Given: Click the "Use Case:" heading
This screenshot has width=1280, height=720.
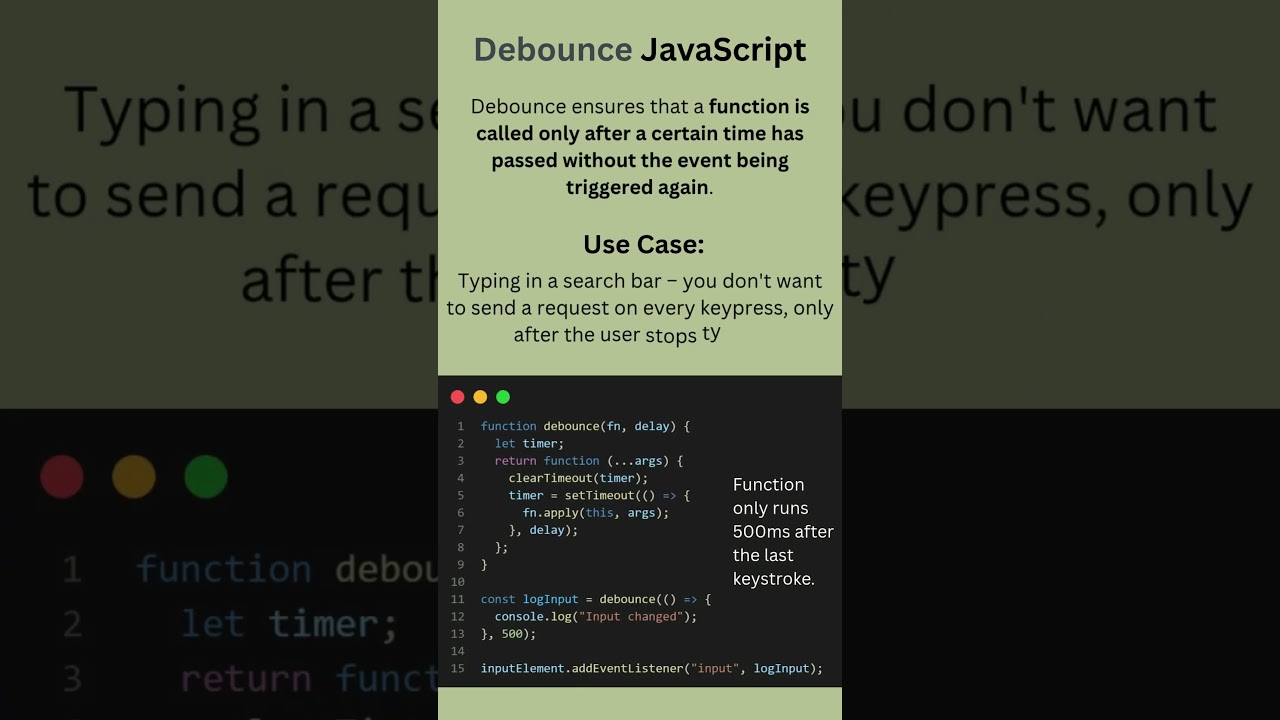Looking at the screenshot, I should 644,245.
